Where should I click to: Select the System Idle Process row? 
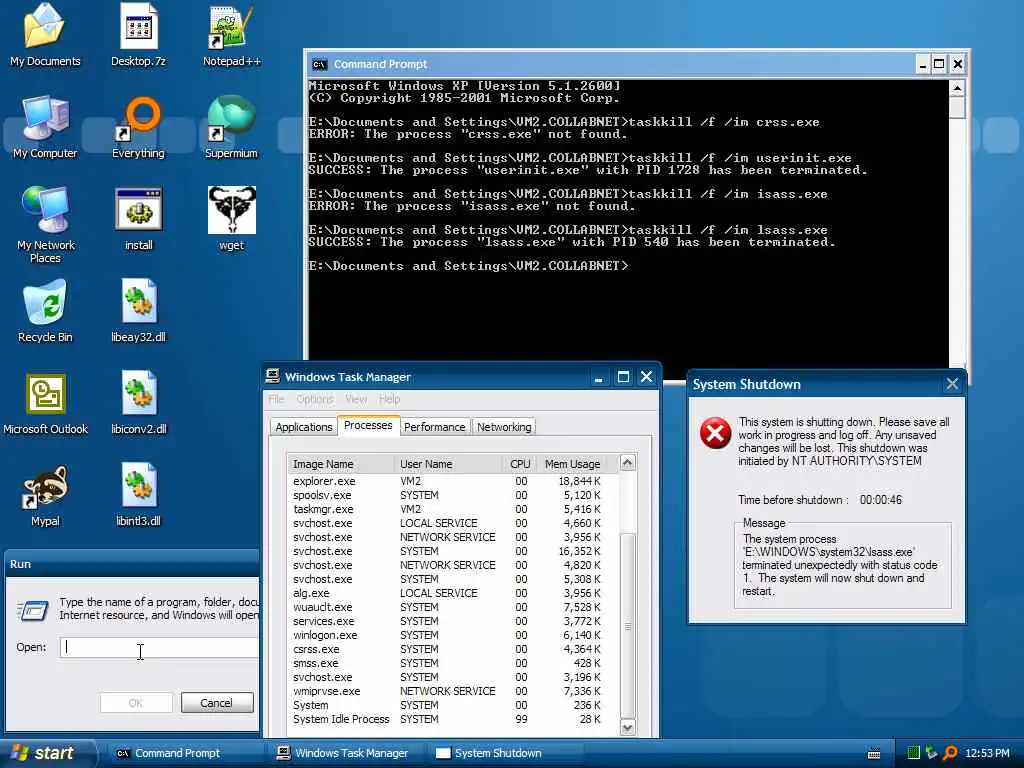(x=453, y=719)
